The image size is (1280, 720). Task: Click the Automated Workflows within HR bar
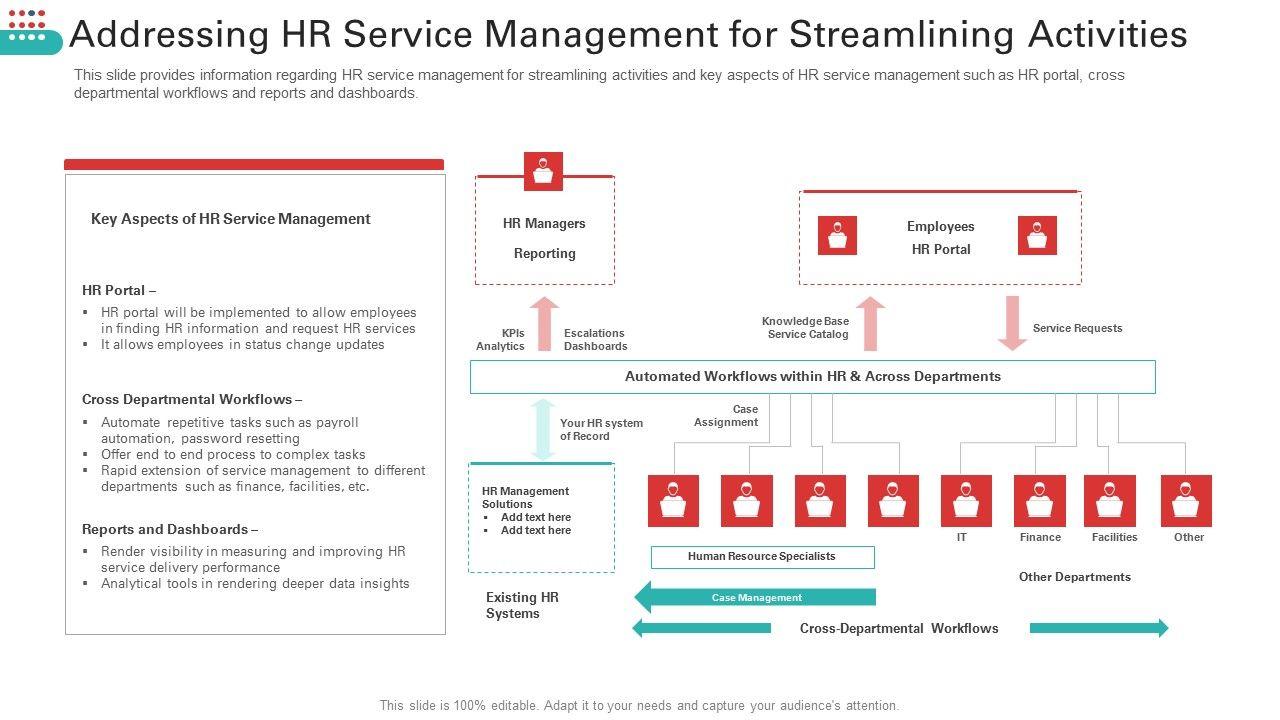[x=813, y=377]
